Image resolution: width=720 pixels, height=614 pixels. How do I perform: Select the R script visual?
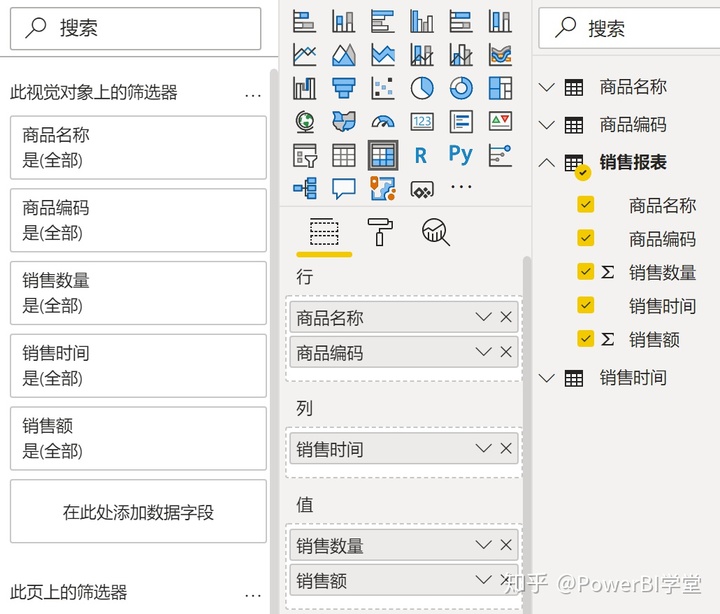pyautogui.click(x=422, y=155)
